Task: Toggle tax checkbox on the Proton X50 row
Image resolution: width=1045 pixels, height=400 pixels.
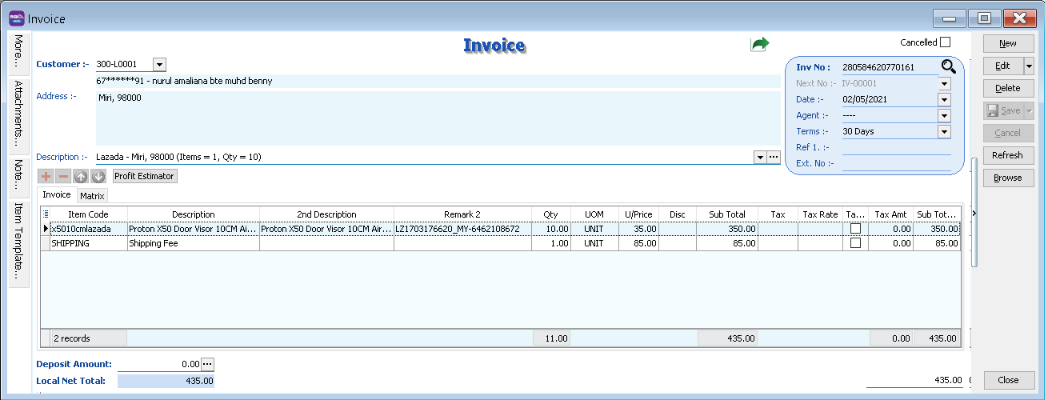Action: [x=854, y=229]
